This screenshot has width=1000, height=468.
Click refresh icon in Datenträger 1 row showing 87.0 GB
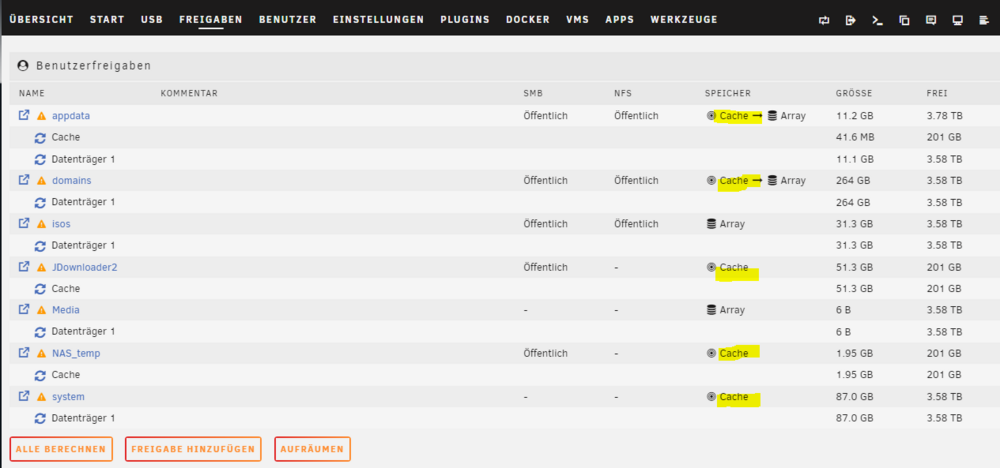[x=40, y=419]
